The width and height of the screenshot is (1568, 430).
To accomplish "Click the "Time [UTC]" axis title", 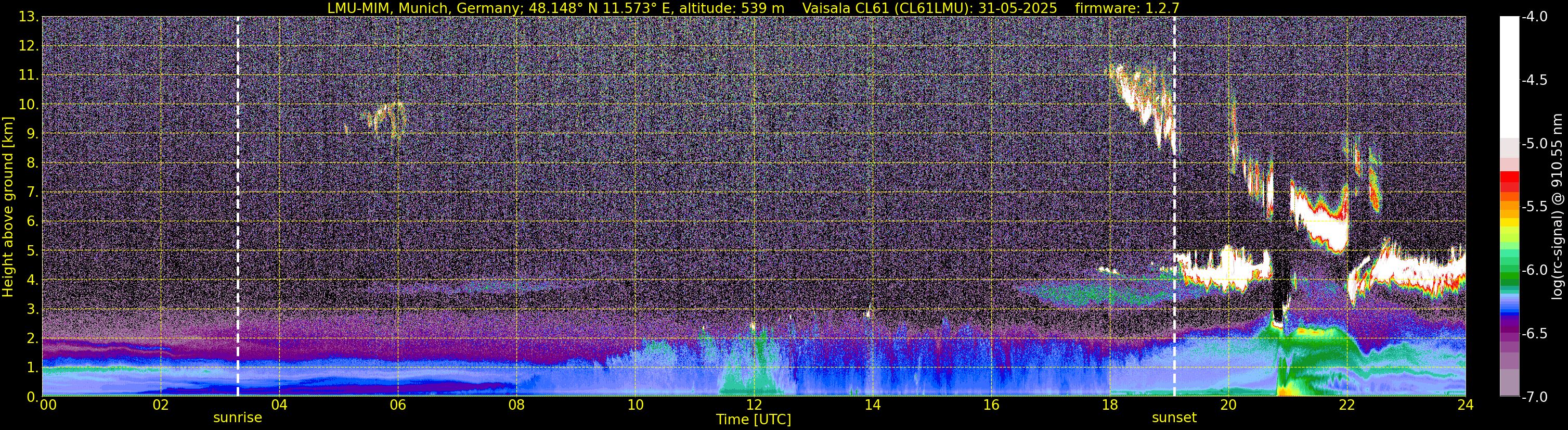I will point(754,420).
